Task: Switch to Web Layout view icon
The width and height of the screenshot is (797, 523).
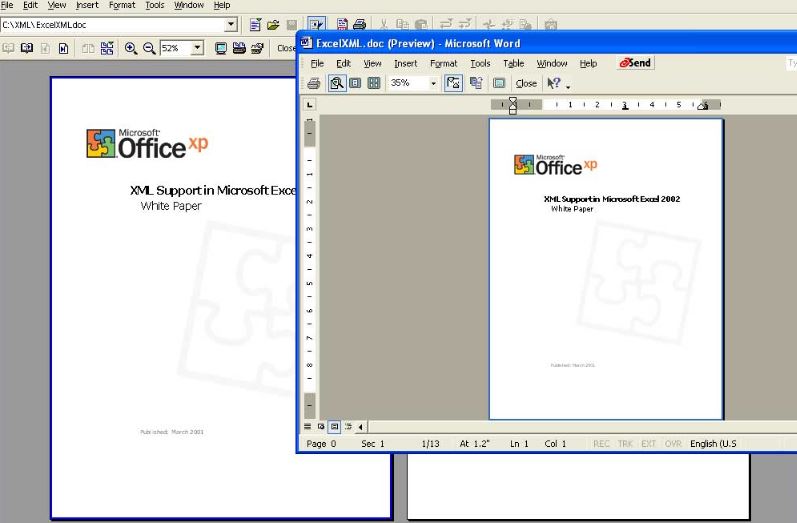Action: point(321,426)
